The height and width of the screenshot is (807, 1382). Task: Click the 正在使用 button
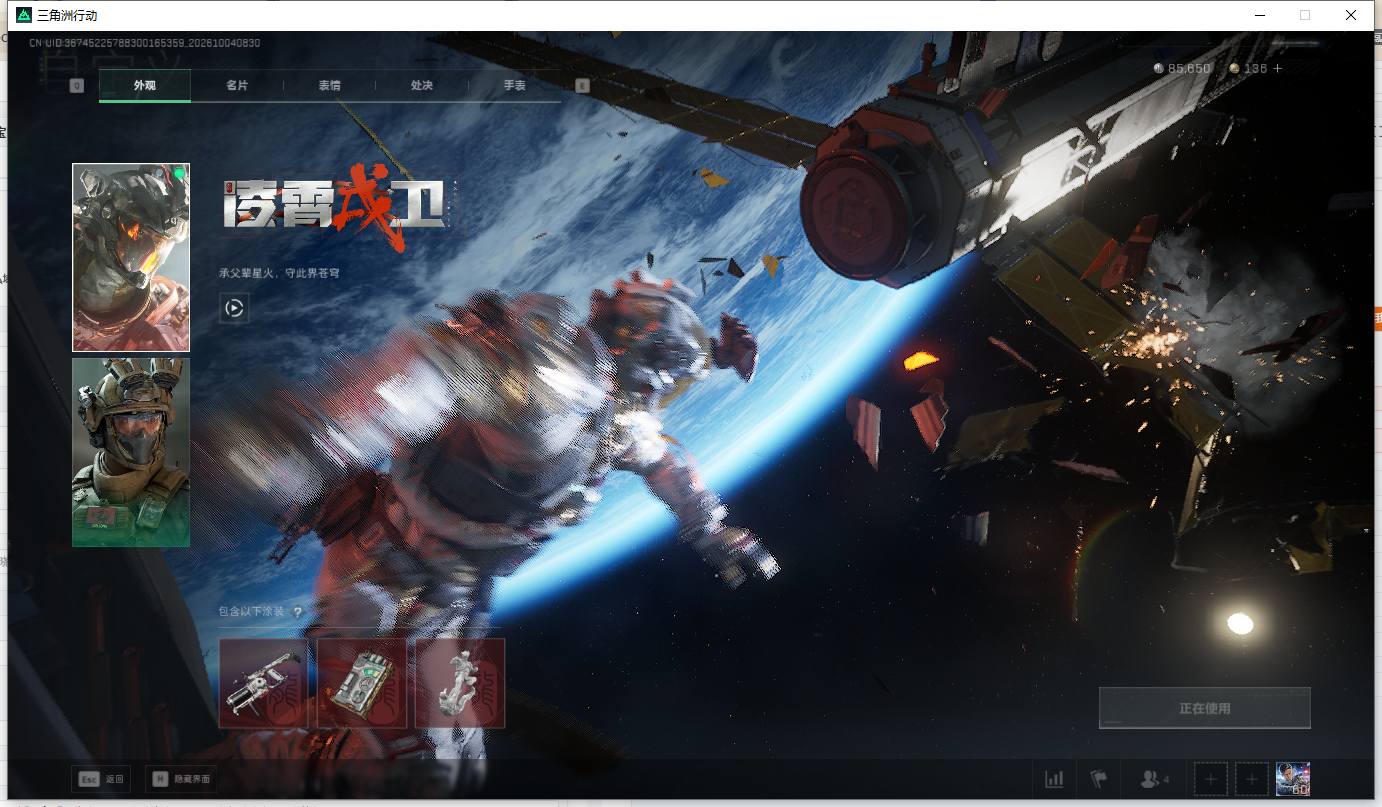tap(1204, 708)
